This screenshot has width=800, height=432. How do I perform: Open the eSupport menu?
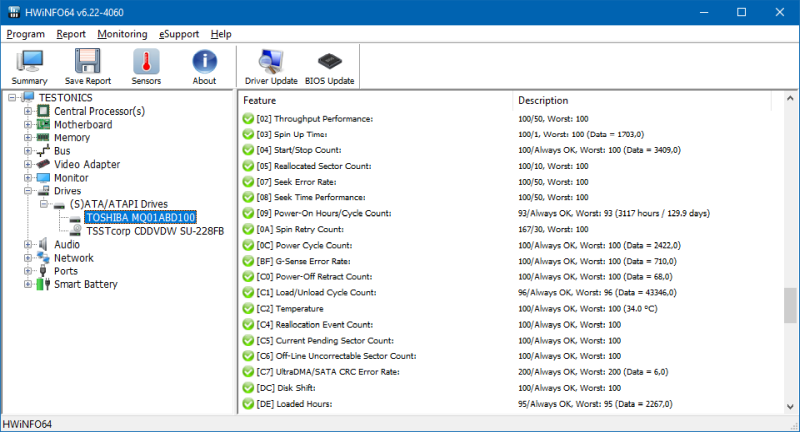[180, 34]
